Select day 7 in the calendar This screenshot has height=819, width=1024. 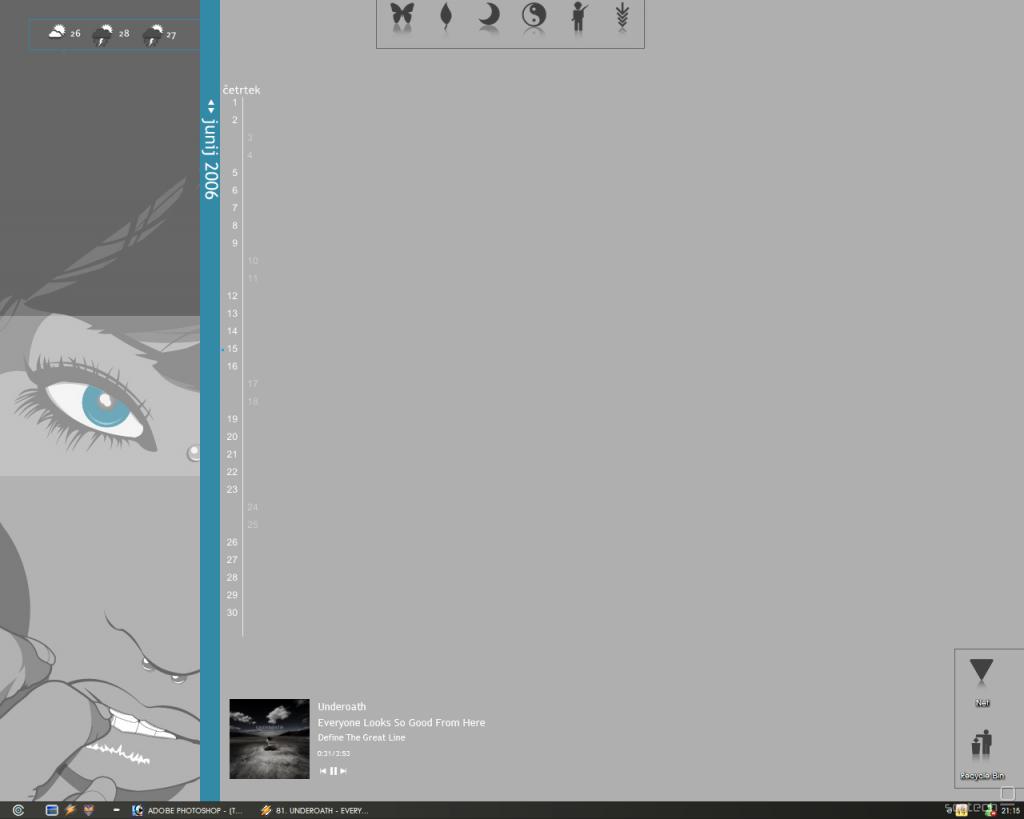(234, 208)
